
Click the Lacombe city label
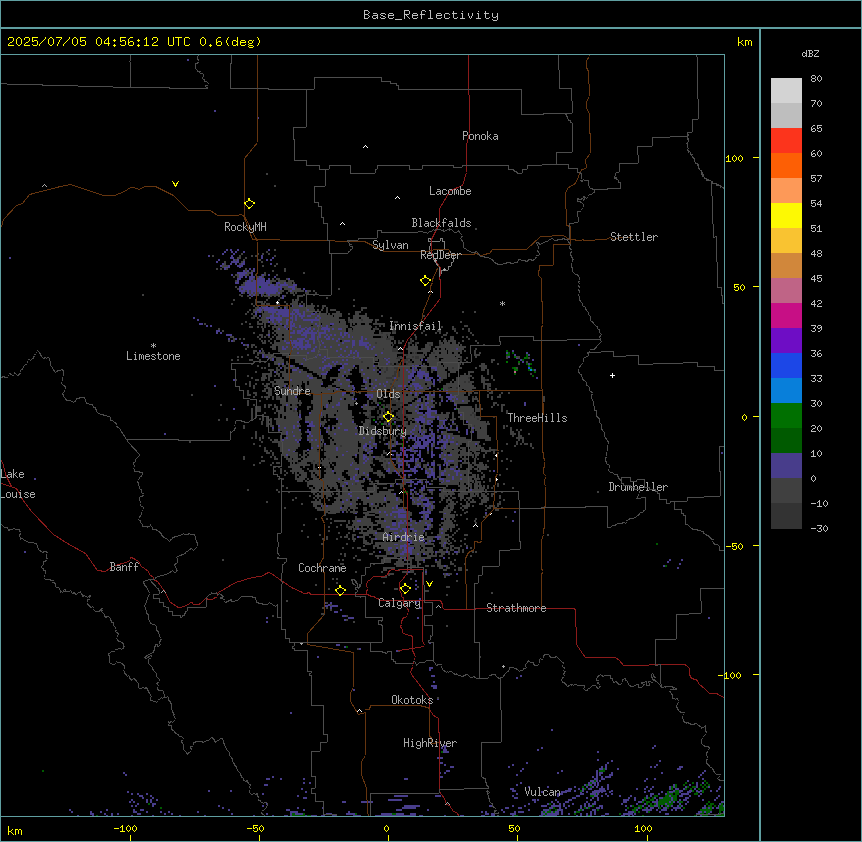(x=450, y=191)
